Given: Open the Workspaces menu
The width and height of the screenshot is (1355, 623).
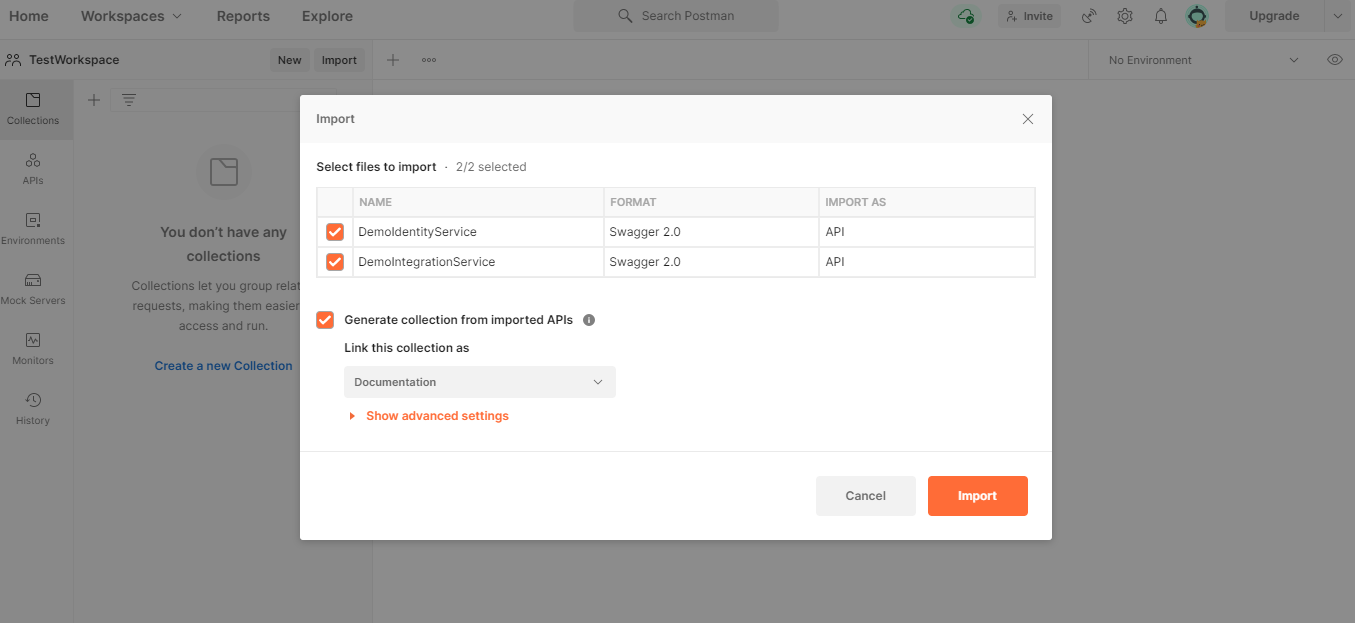Looking at the screenshot, I should pos(130,16).
